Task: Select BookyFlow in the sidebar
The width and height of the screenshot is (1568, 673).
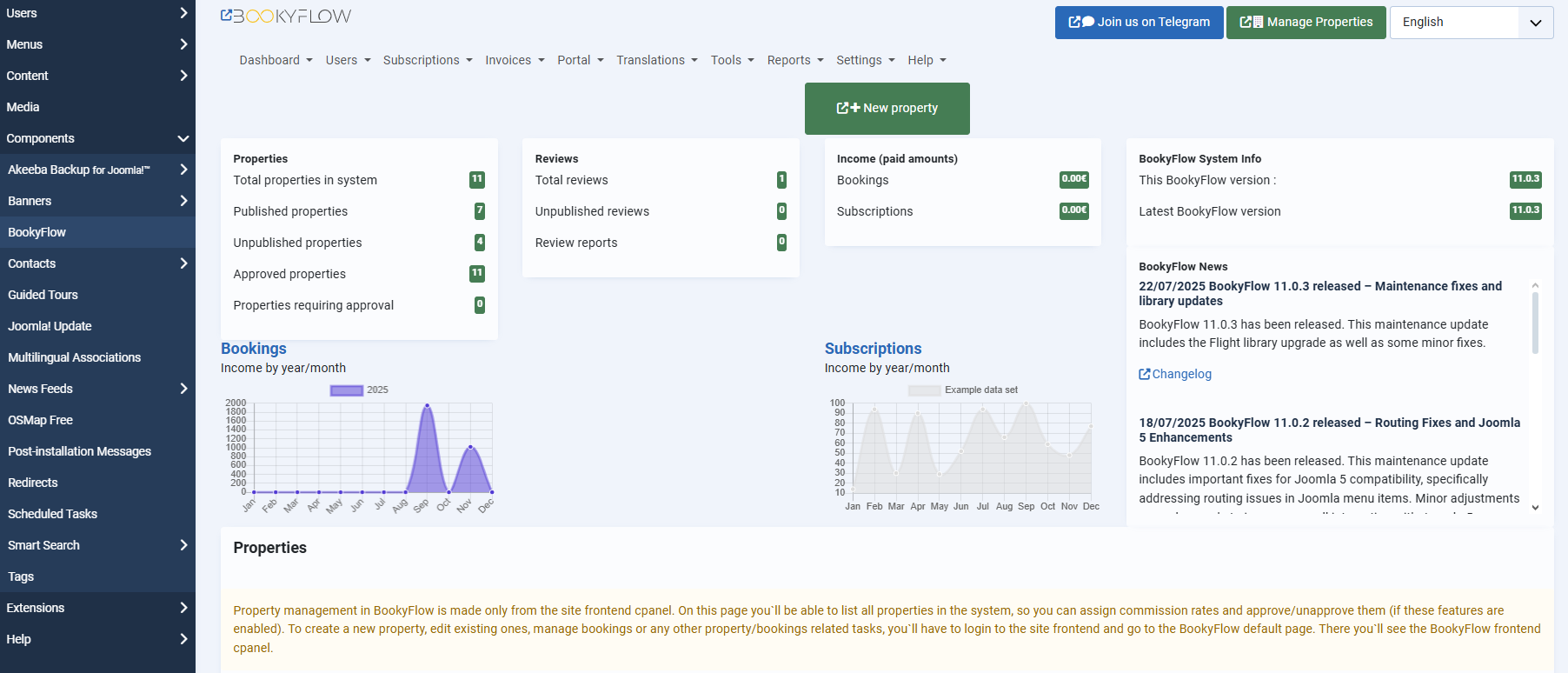Action: click(x=37, y=232)
